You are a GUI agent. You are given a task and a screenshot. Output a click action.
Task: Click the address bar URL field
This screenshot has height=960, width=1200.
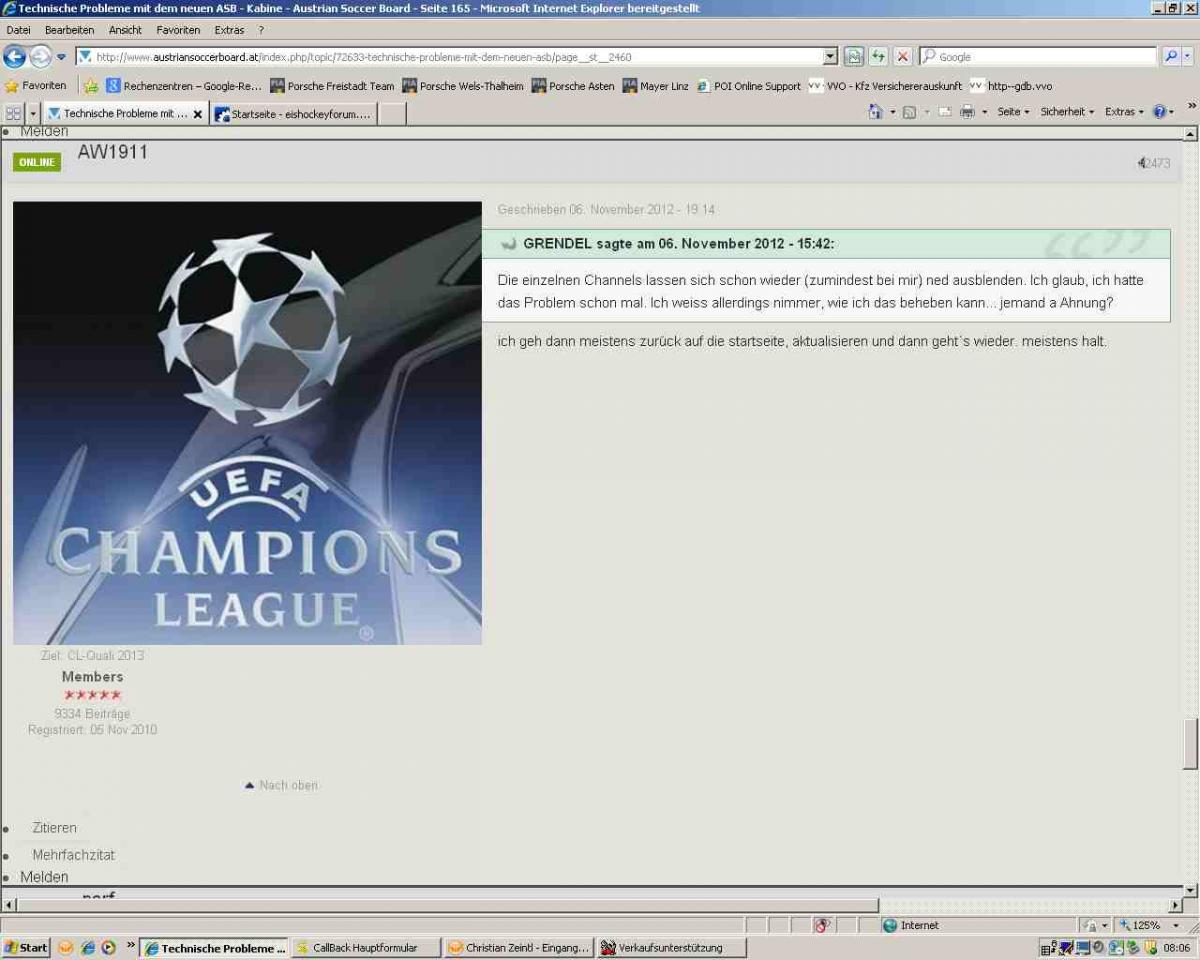coord(450,57)
